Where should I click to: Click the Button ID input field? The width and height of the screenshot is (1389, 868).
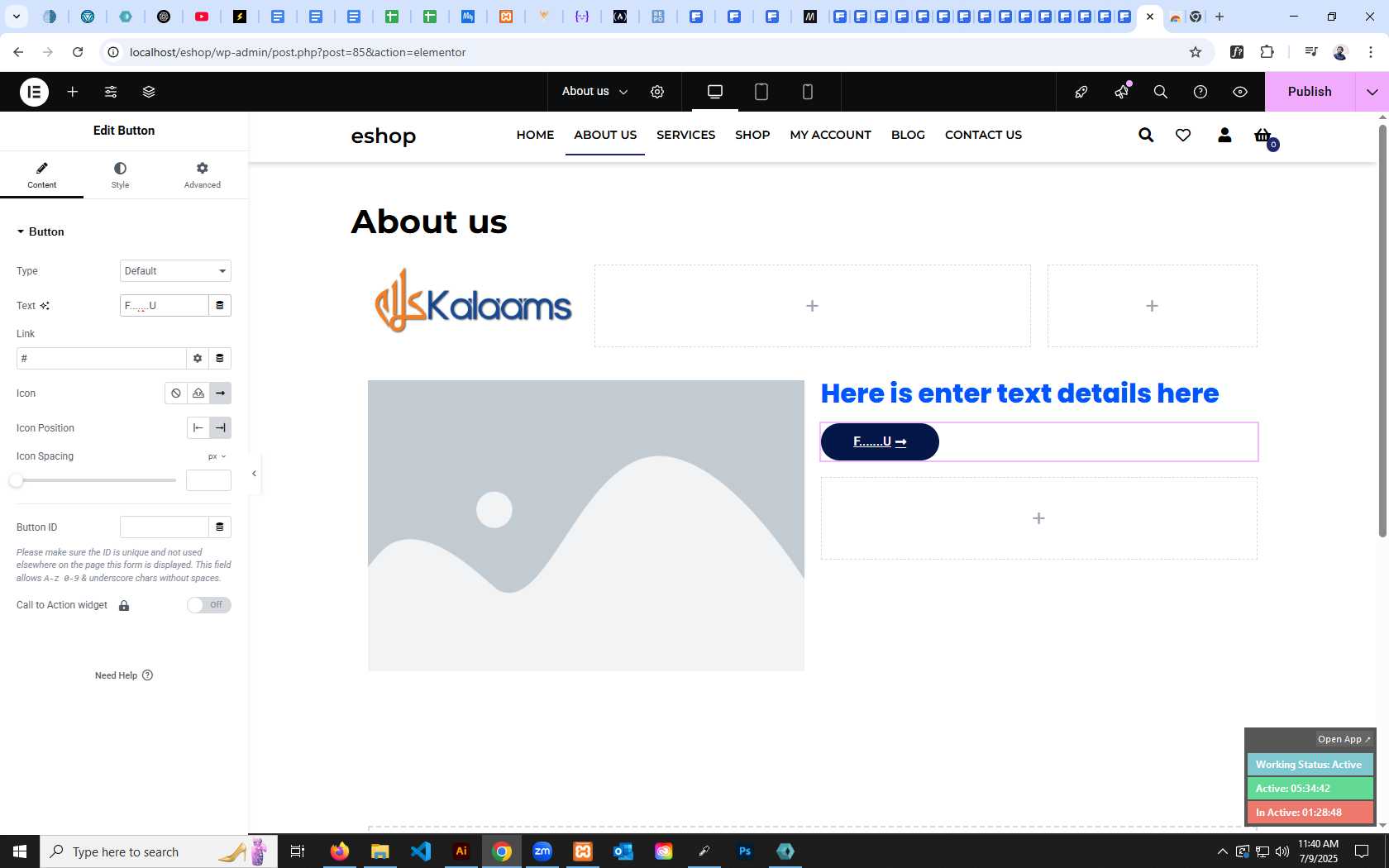tap(164, 527)
